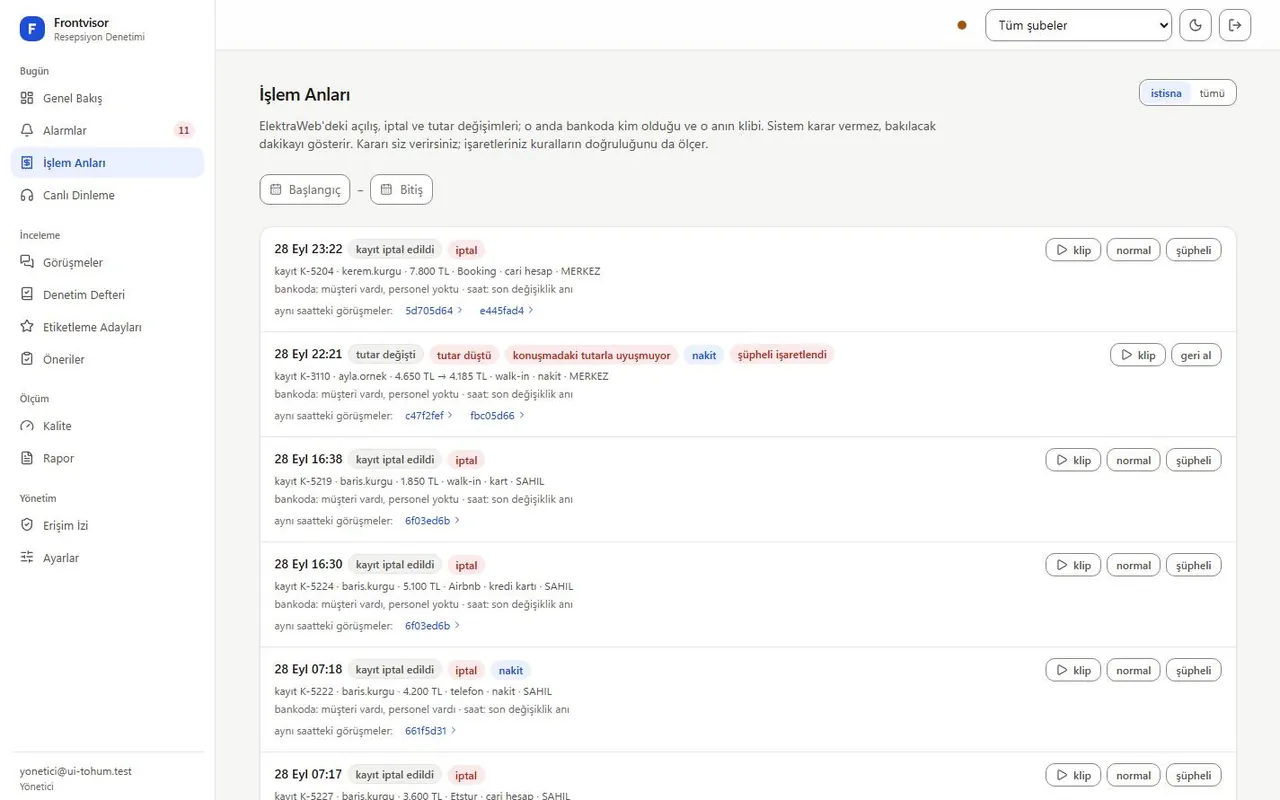This screenshot has height=800, width=1280.
Task: Click the şüpheli işaretlendi tag
Action: [782, 354]
